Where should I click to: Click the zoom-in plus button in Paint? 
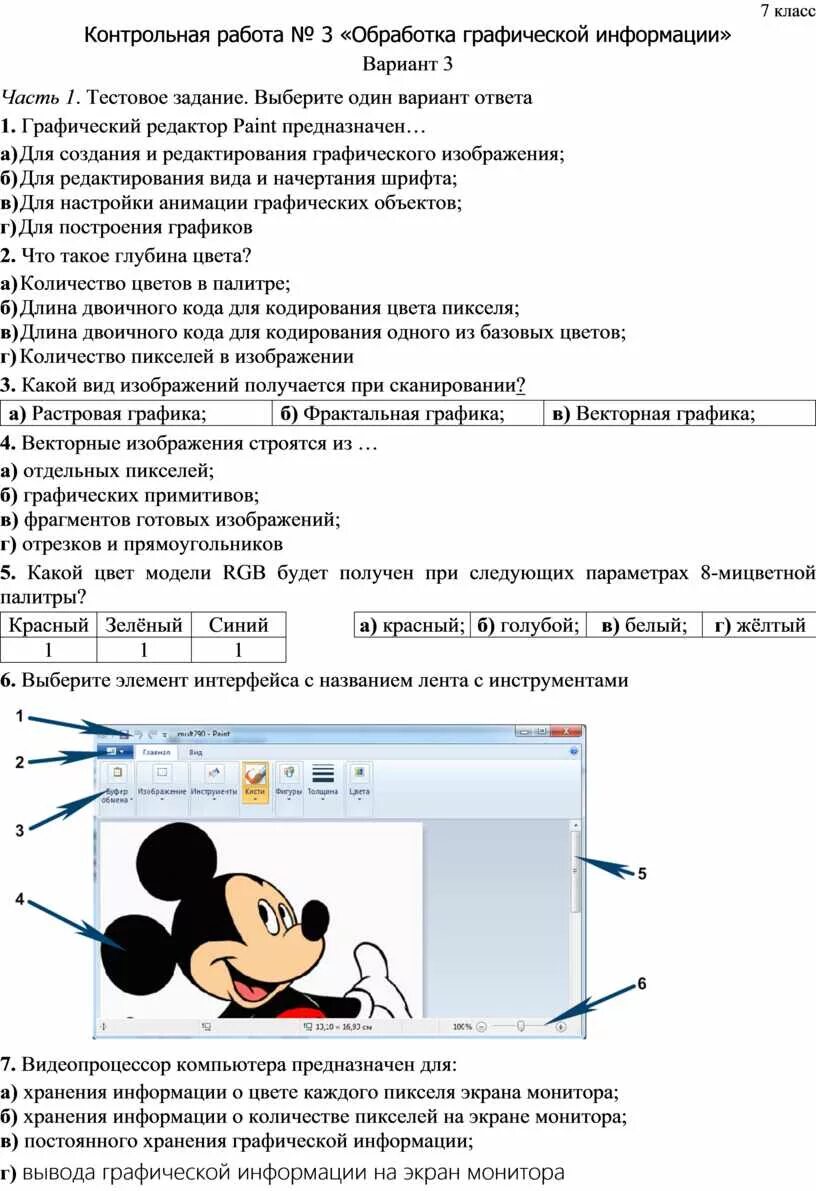coord(561,1026)
